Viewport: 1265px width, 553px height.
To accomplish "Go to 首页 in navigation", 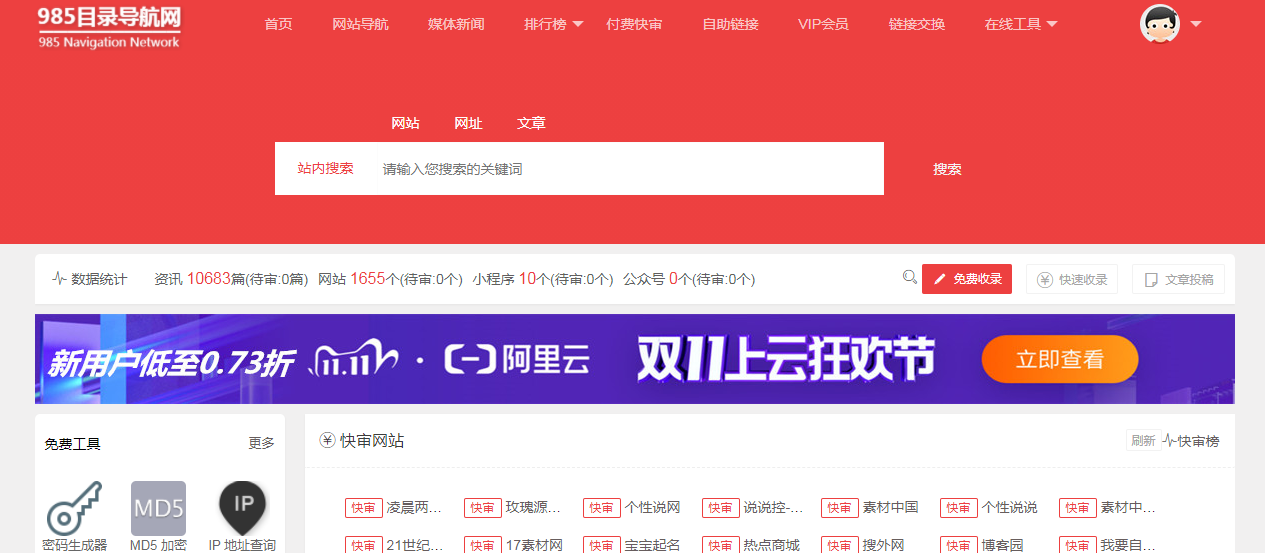I will tap(279, 24).
